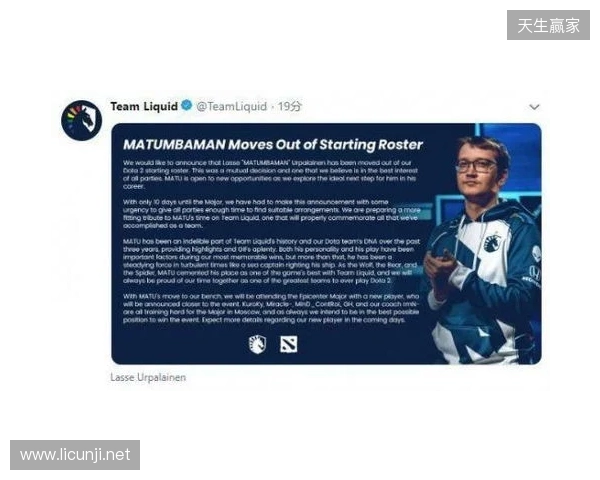Click the paragraph about MATU's move to bench
The width and height of the screenshot is (600, 480).
point(271,308)
